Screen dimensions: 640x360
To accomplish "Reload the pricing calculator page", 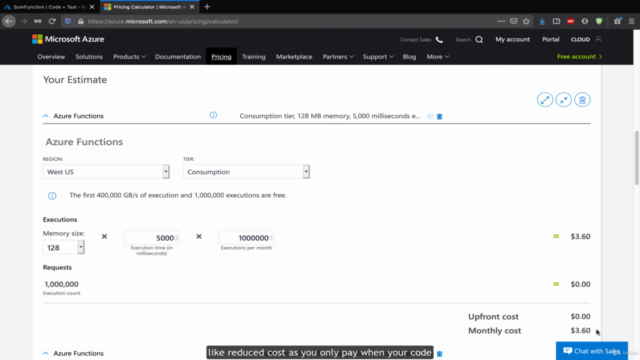I will pos(52,21).
